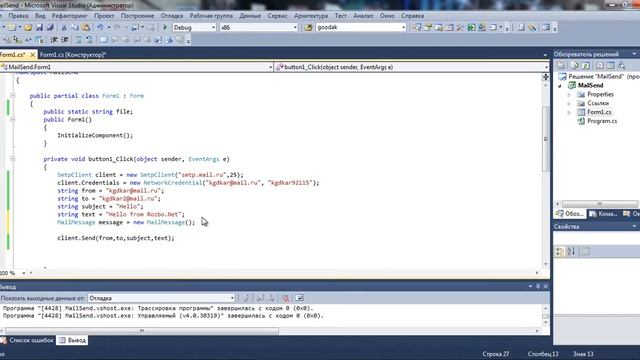Click code editor vertical scrollbar
The width and height of the screenshot is (640, 360).
[546, 139]
